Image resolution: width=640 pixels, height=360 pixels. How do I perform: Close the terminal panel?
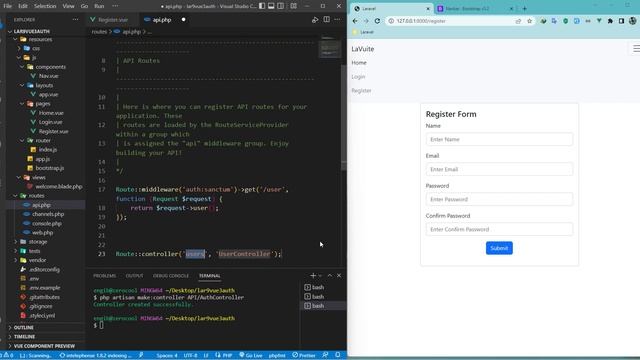click(339, 276)
